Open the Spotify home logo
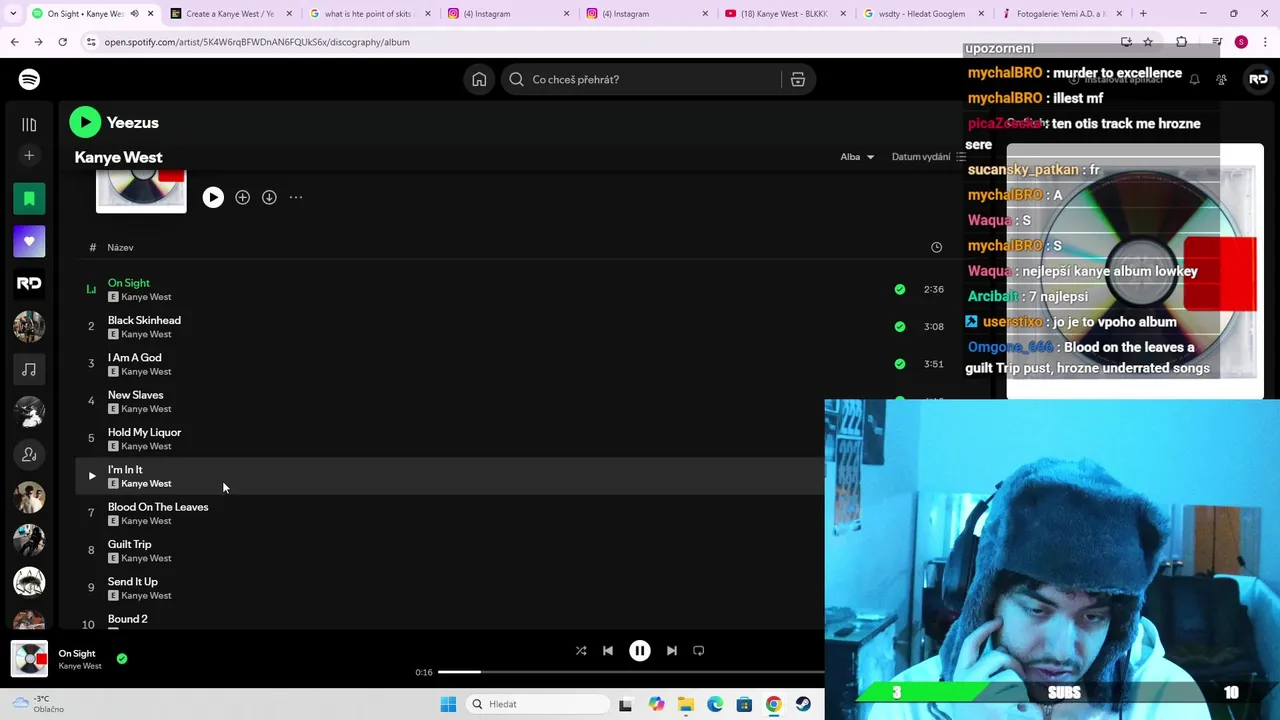 (29, 79)
